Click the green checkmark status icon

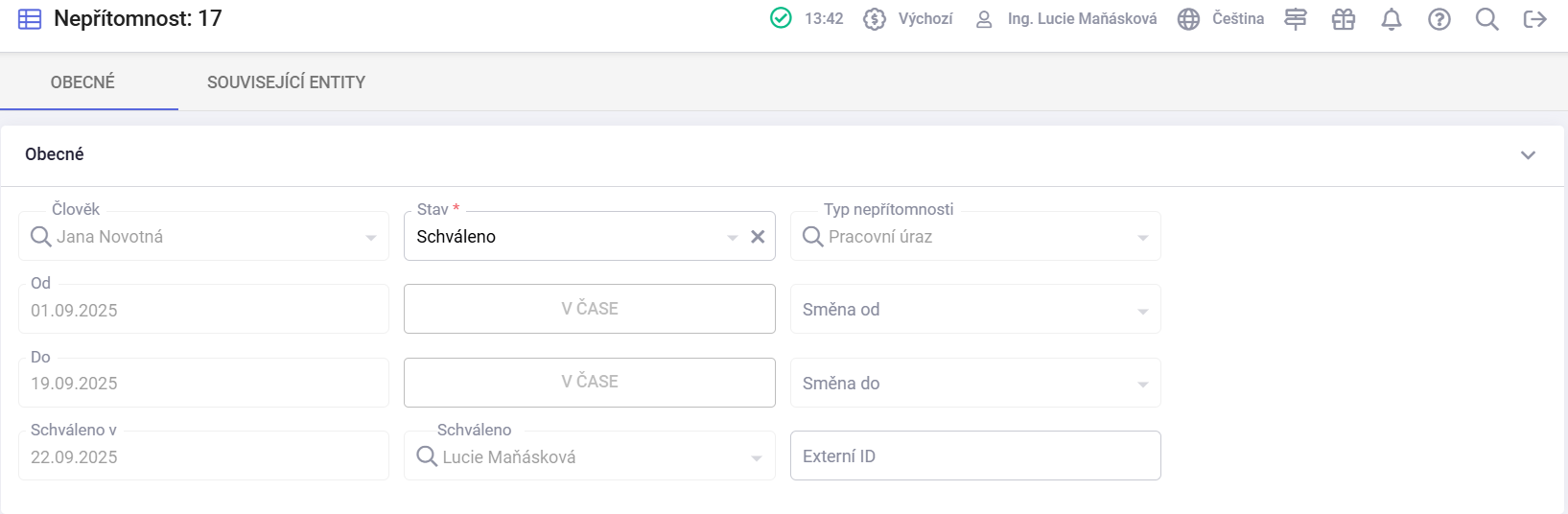[782, 18]
